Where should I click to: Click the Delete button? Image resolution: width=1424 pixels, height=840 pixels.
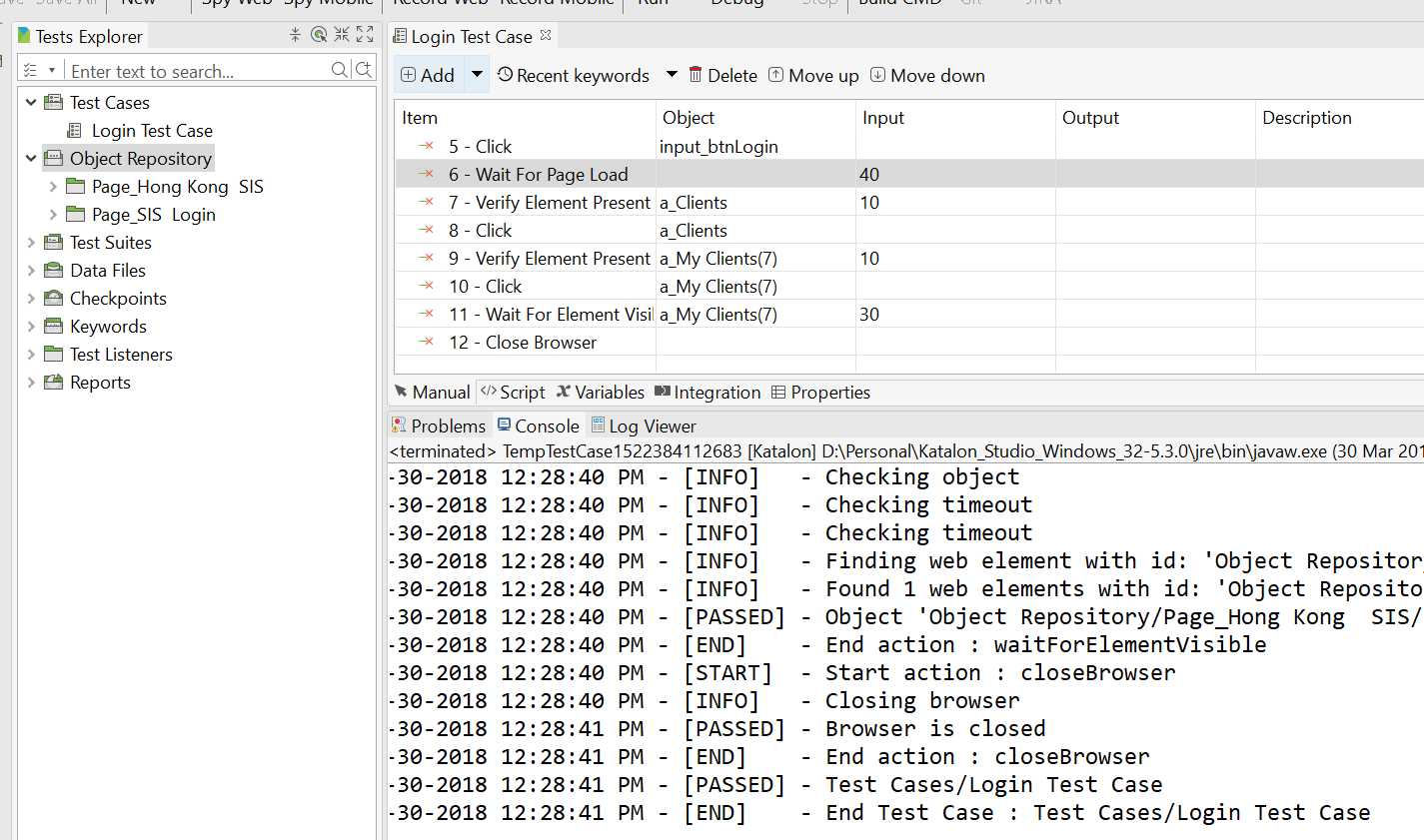[x=722, y=75]
